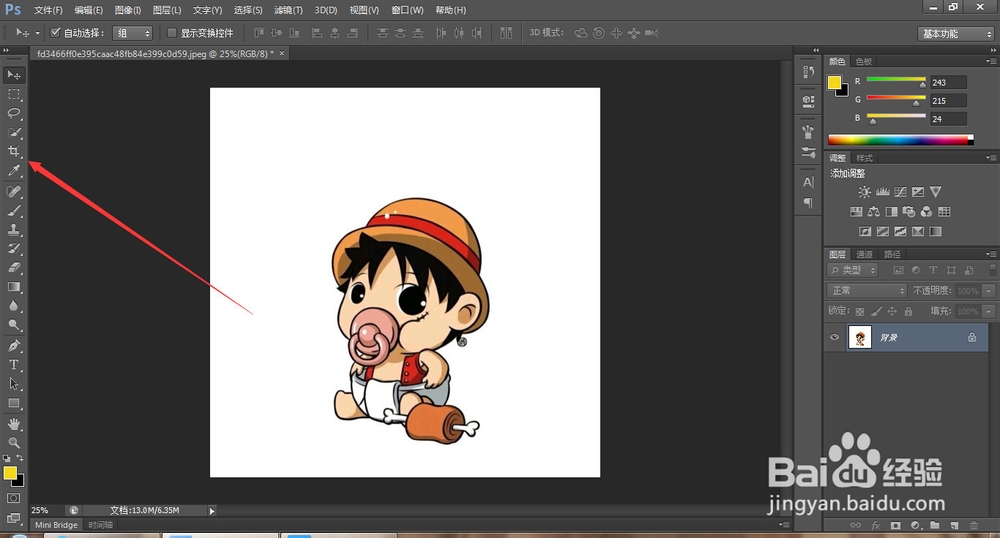The height and width of the screenshot is (538, 1000).
Task: Create new layer icon
Action: 954,525
